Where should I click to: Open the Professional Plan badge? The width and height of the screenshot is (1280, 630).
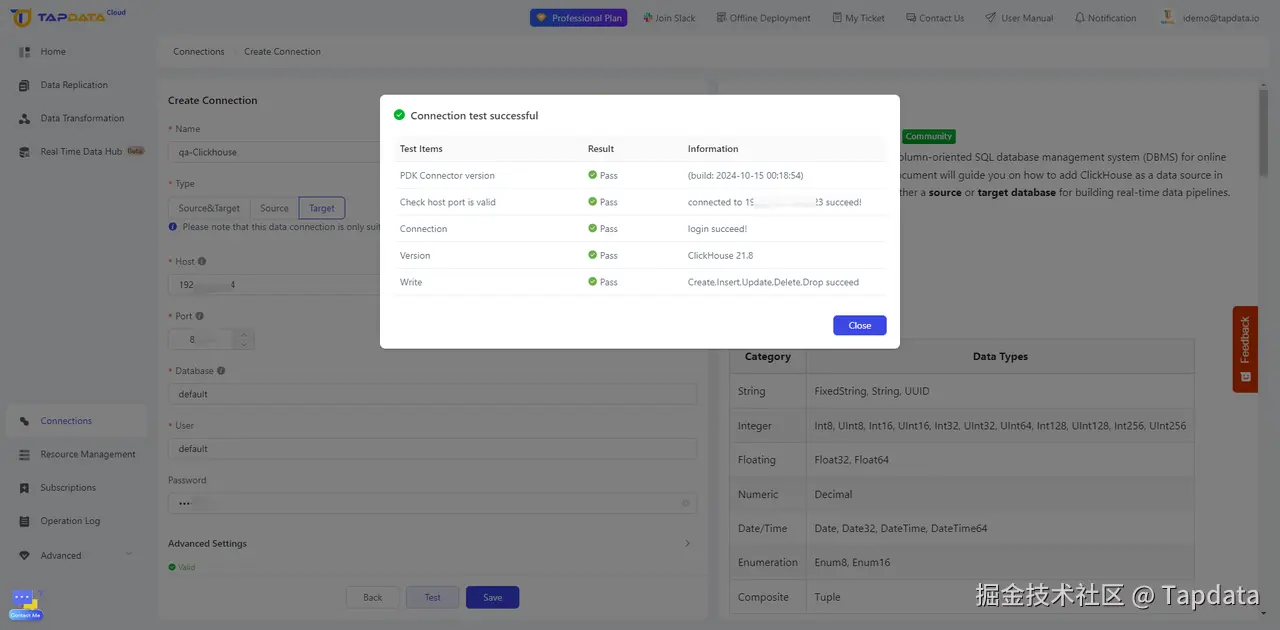click(x=579, y=18)
